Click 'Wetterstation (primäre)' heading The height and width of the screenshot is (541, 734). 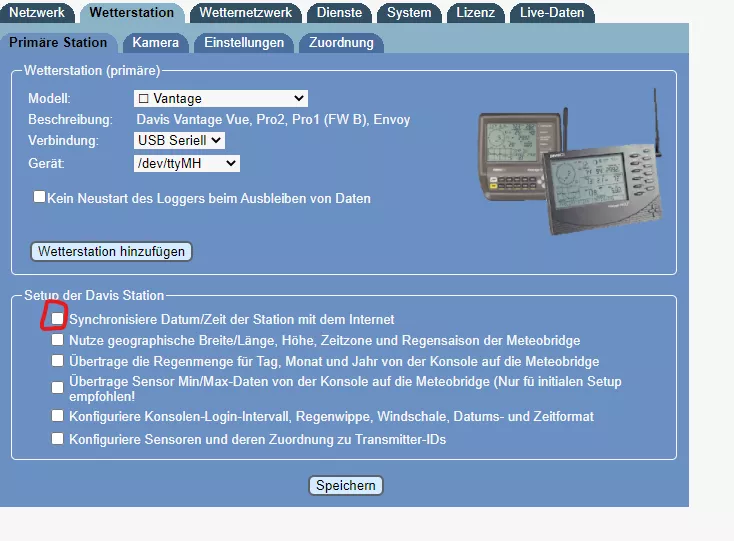coord(92,71)
